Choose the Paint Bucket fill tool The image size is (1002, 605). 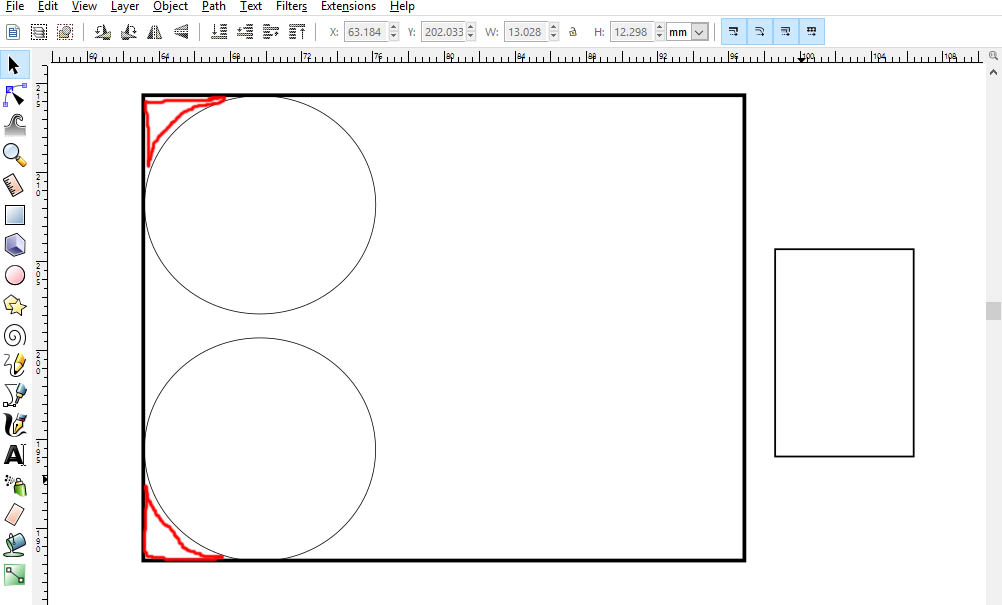point(14,544)
